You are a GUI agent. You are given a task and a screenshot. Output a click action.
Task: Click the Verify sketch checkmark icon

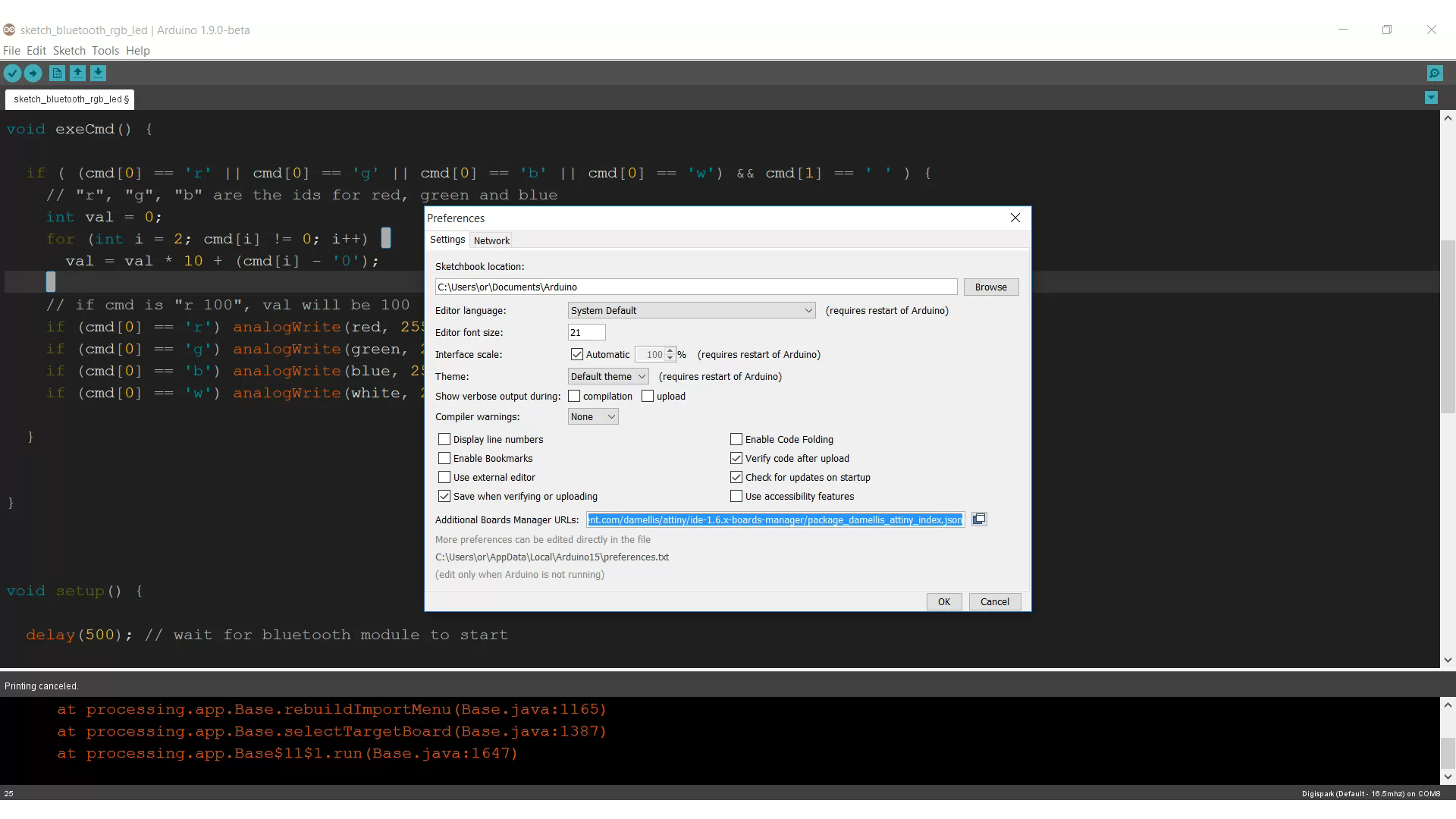click(12, 74)
